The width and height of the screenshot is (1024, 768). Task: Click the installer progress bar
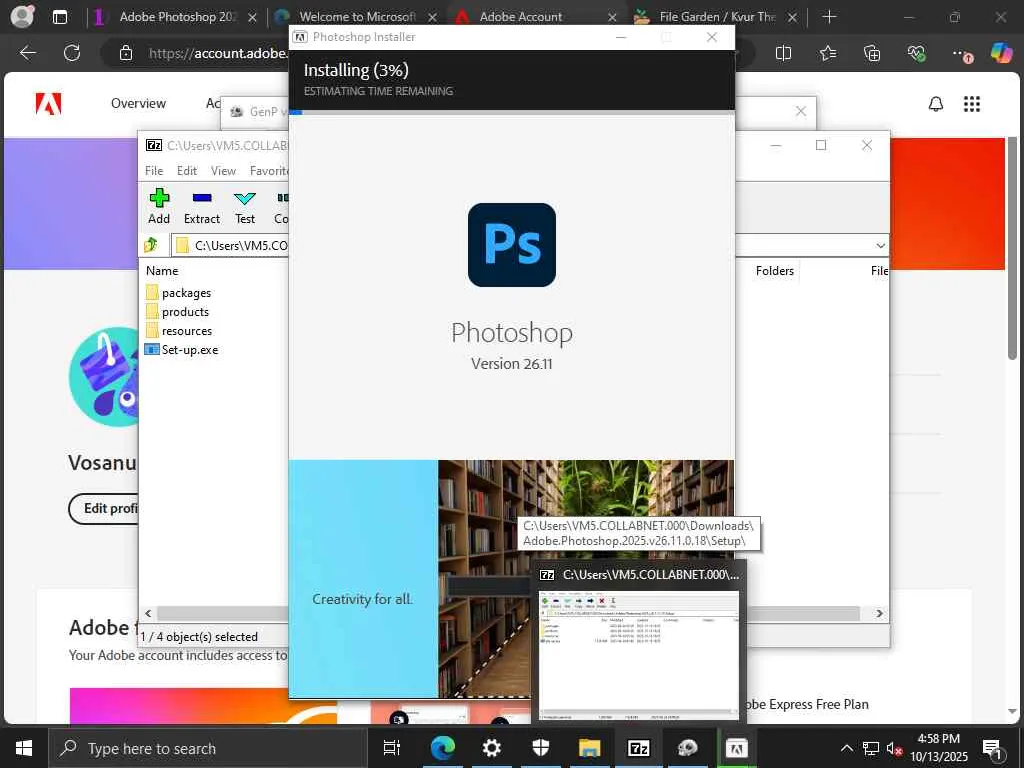[x=512, y=112]
